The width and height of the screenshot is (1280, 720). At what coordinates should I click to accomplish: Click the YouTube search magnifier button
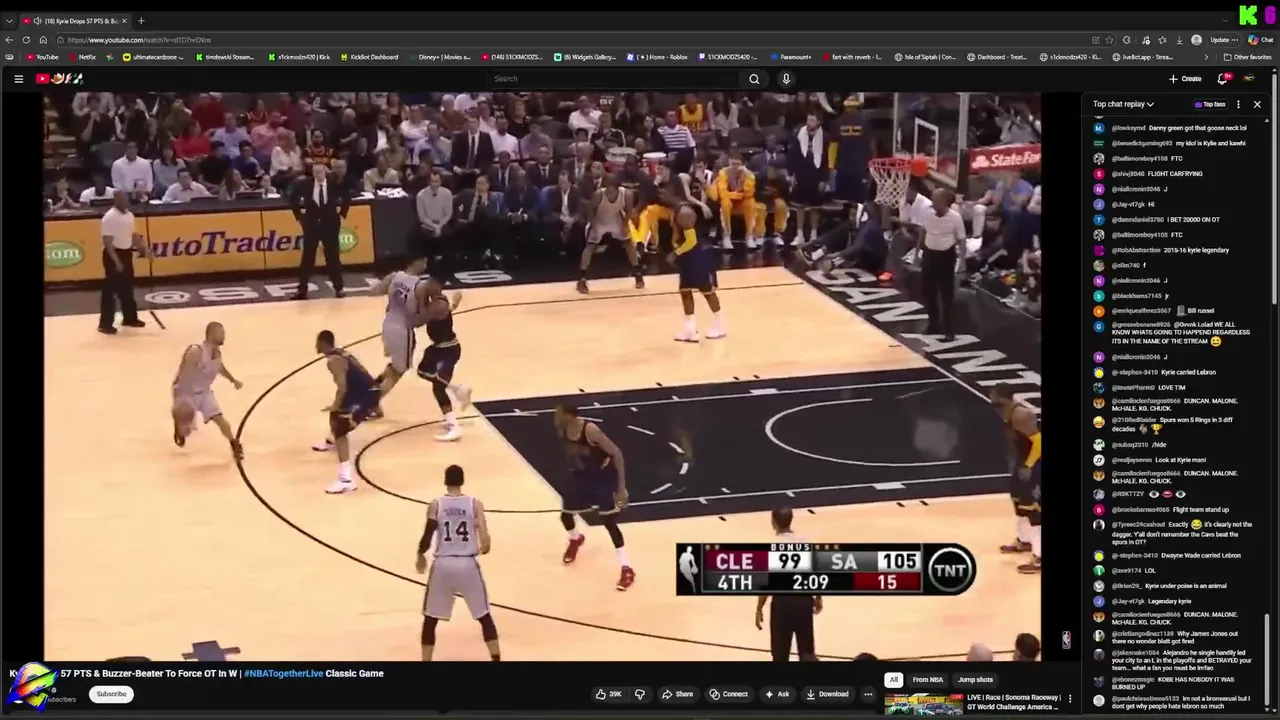point(754,79)
